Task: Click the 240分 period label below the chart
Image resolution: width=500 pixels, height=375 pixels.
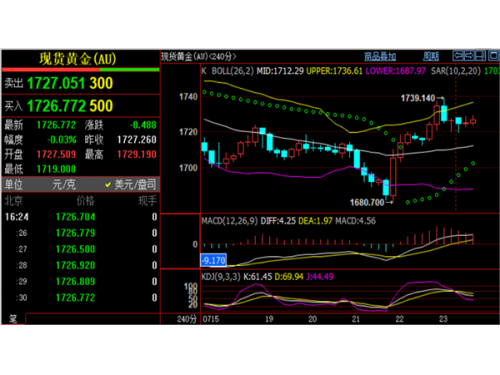Action: (187, 319)
